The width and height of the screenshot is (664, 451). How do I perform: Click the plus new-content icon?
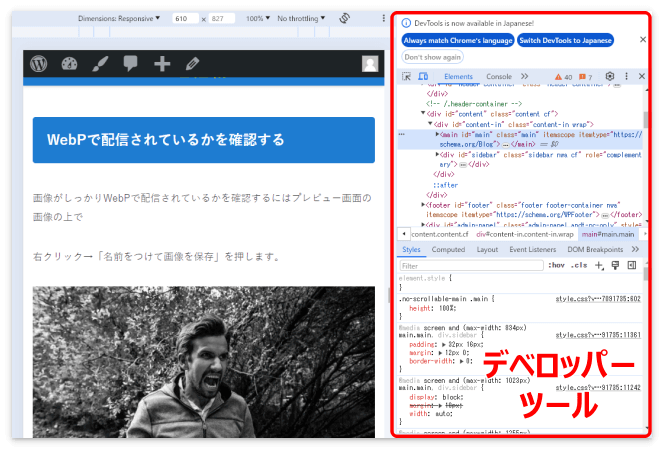click(x=162, y=64)
